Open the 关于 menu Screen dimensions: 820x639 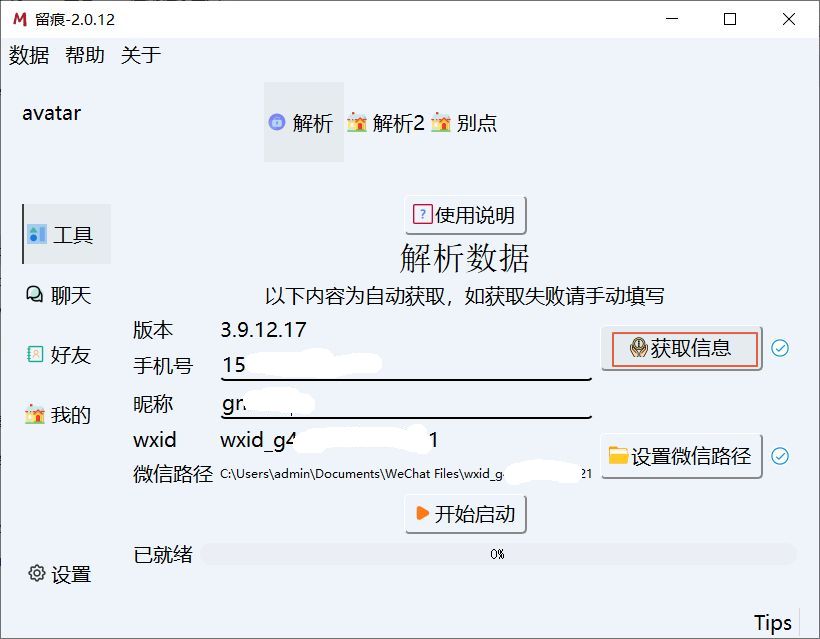click(x=139, y=56)
